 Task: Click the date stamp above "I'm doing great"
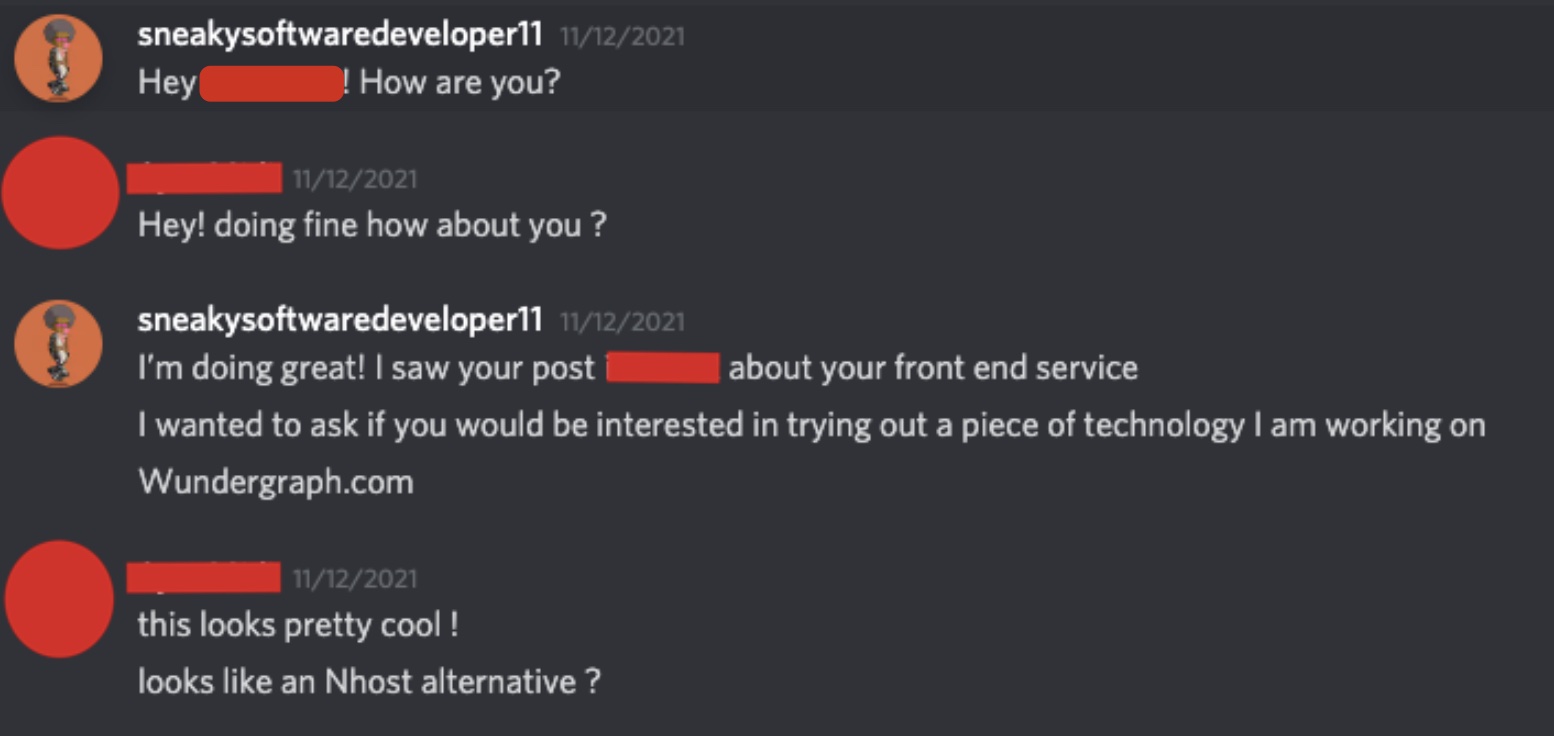622,322
